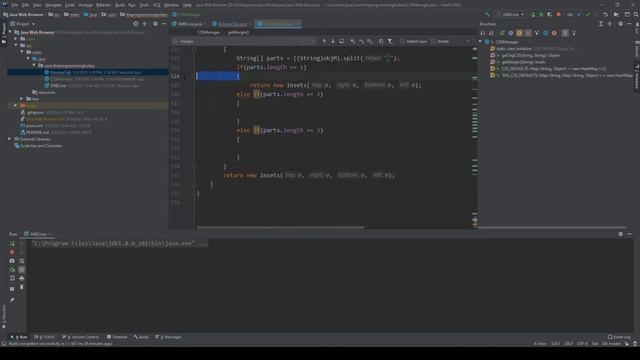Screen dimensions: 640x360
Task: Select BrowserTab file in the project tree
Action: 88,72
